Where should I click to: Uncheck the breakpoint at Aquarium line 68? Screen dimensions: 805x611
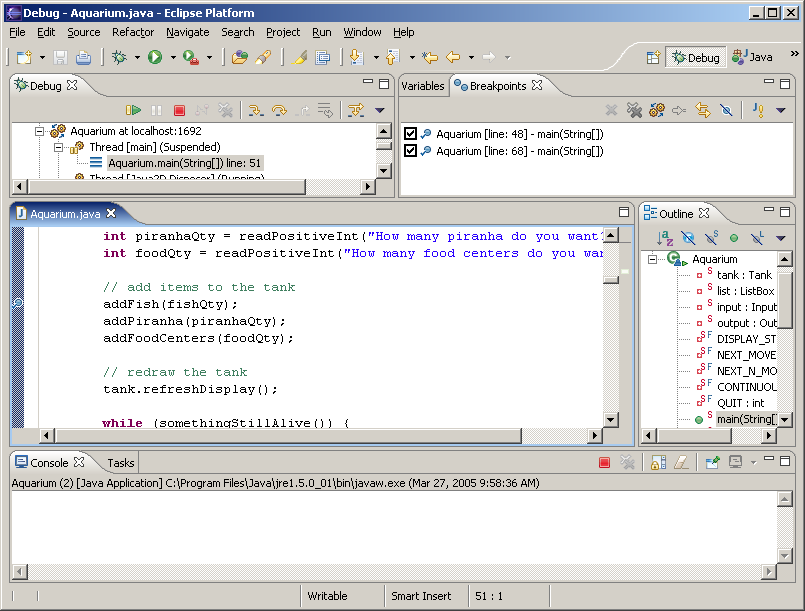click(410, 151)
